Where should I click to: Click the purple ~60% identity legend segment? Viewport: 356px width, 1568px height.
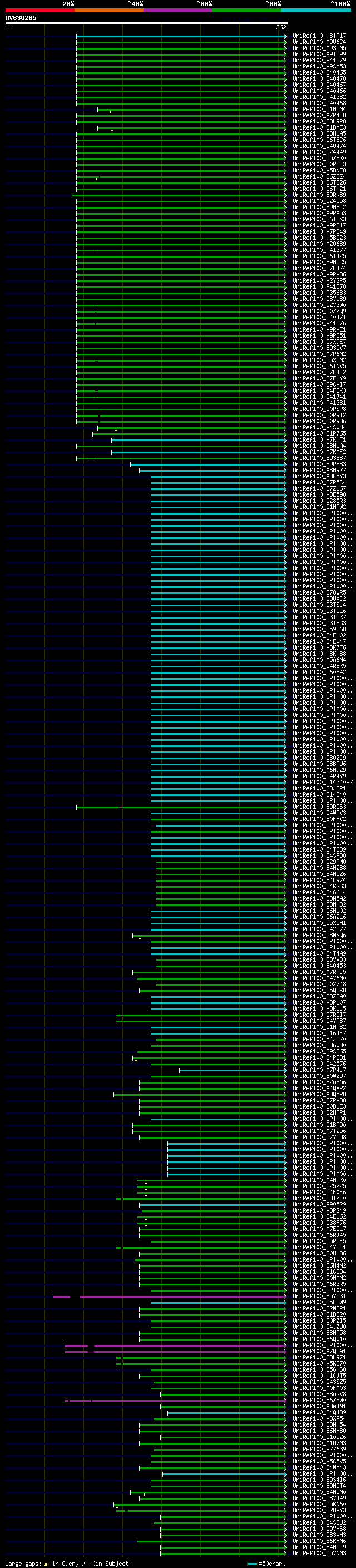(x=177, y=10)
